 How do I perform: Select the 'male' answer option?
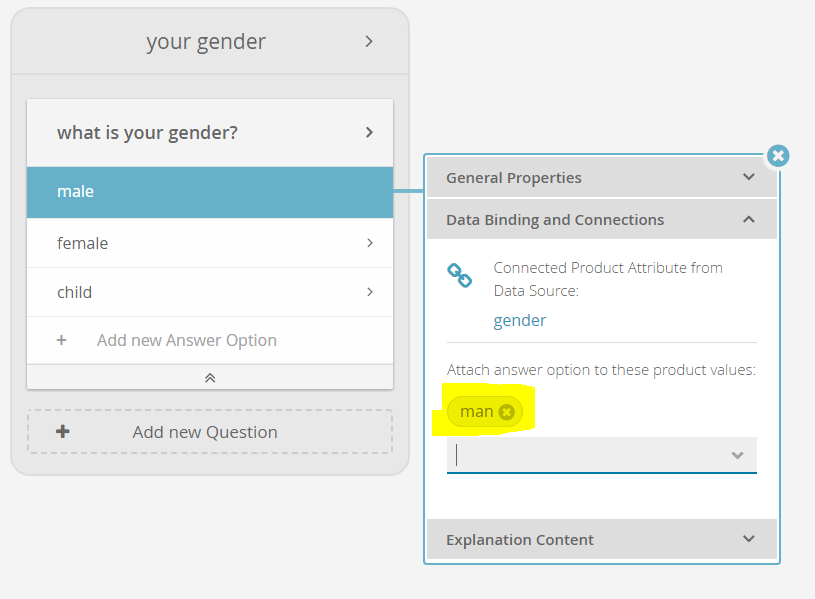point(210,192)
